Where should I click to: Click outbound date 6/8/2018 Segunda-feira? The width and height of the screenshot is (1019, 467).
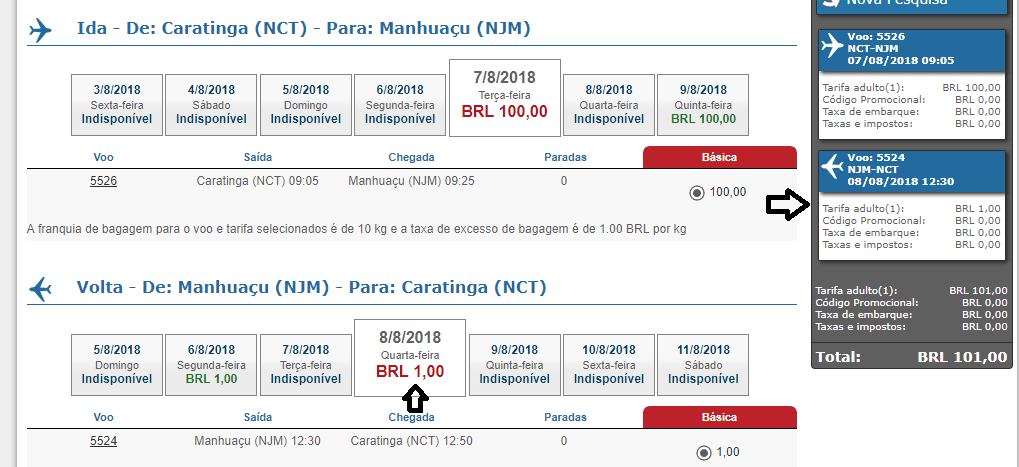[400, 105]
